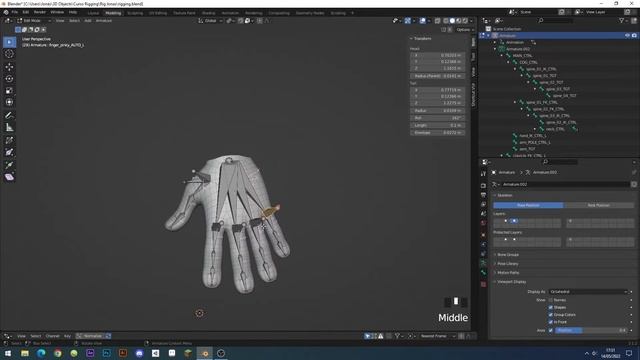Select the Rotate tool
640x360 pixels.
9,78
